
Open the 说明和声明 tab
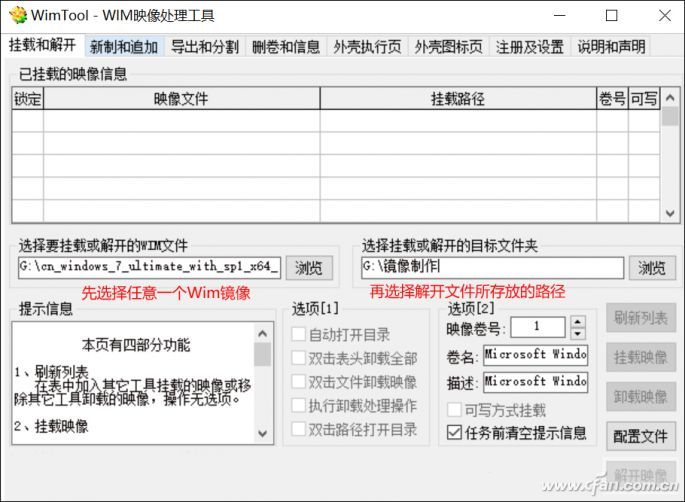click(x=611, y=46)
